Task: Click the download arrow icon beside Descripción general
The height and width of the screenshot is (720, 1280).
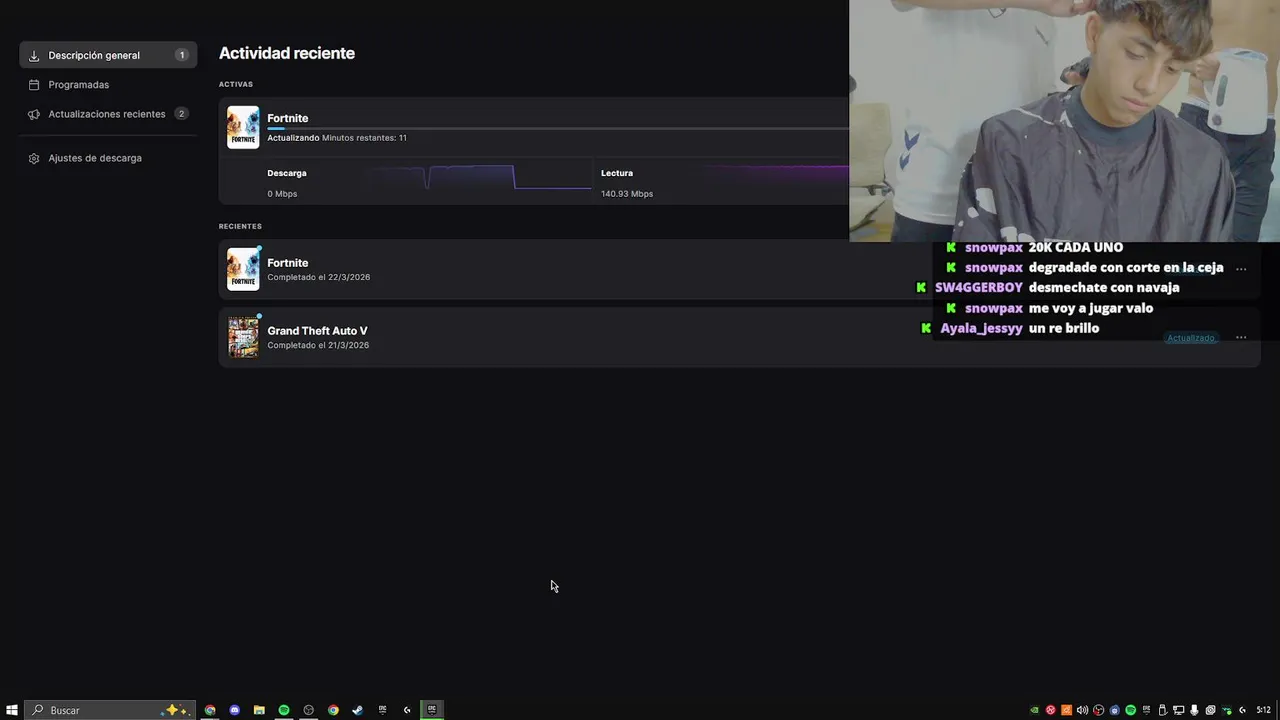Action: pos(34,56)
